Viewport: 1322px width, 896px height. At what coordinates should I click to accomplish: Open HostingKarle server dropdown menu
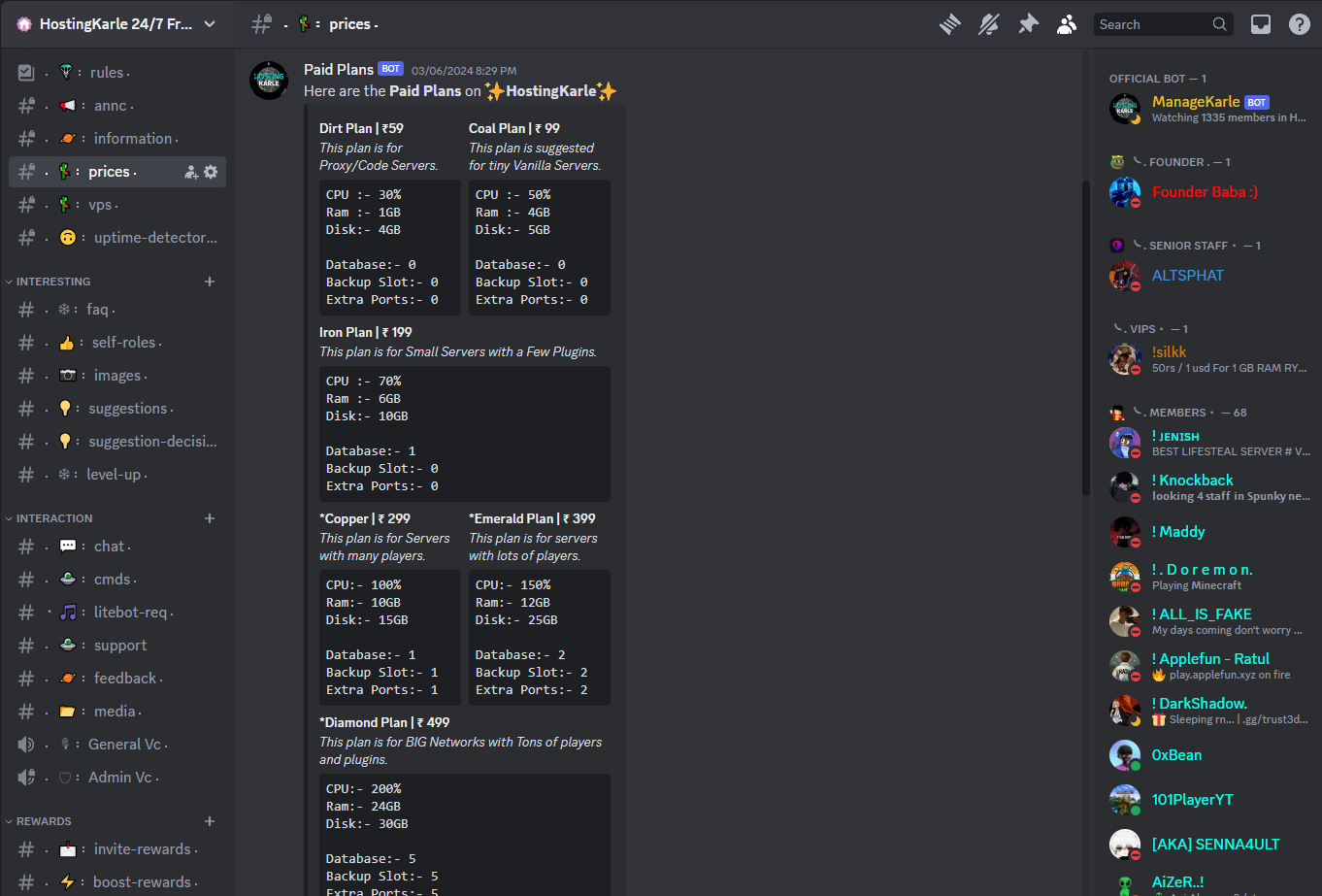click(116, 24)
